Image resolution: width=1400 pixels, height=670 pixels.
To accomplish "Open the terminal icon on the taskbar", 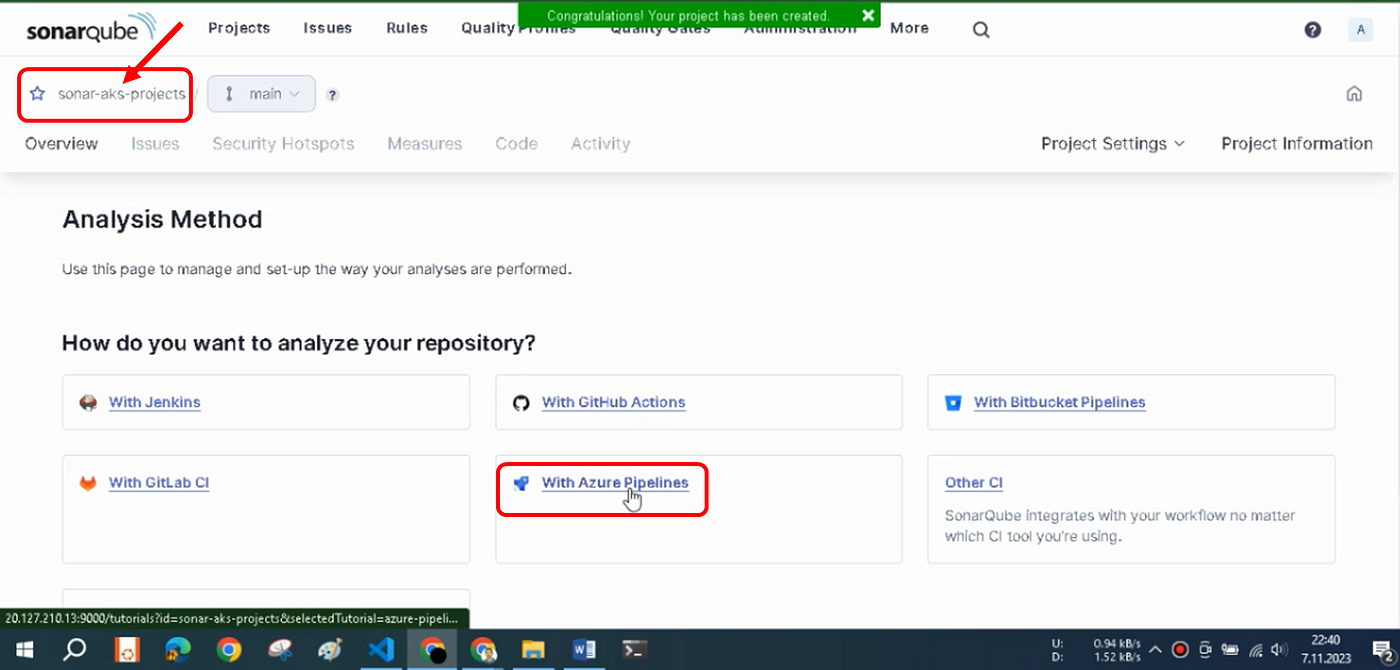I will (636, 650).
